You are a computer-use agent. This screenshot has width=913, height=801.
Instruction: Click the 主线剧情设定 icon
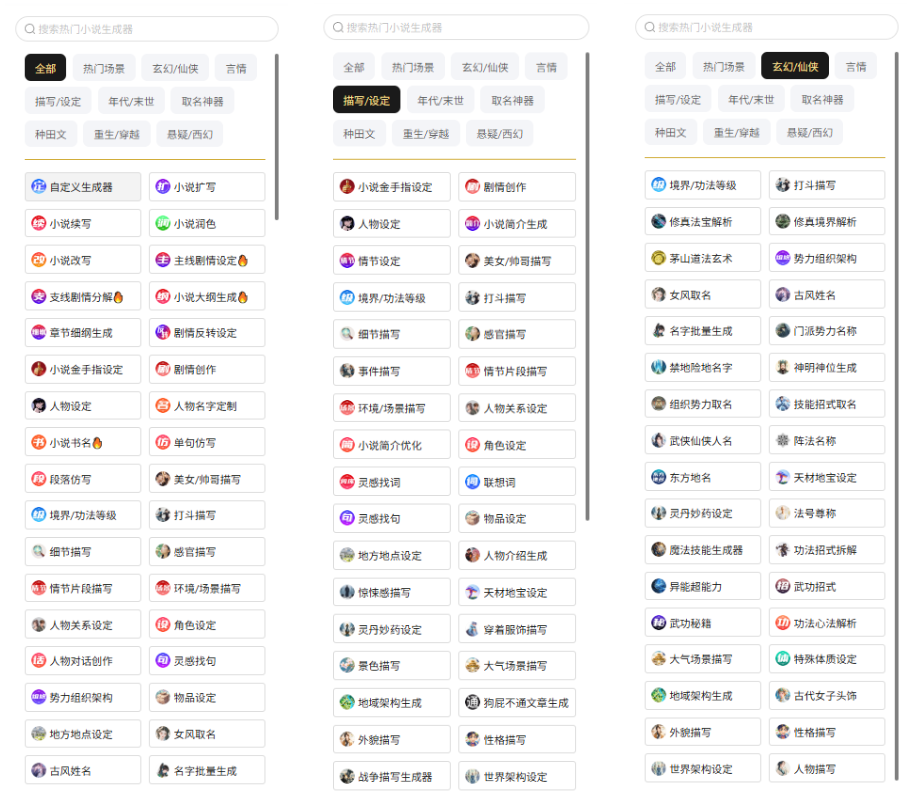pyautogui.click(x=162, y=260)
